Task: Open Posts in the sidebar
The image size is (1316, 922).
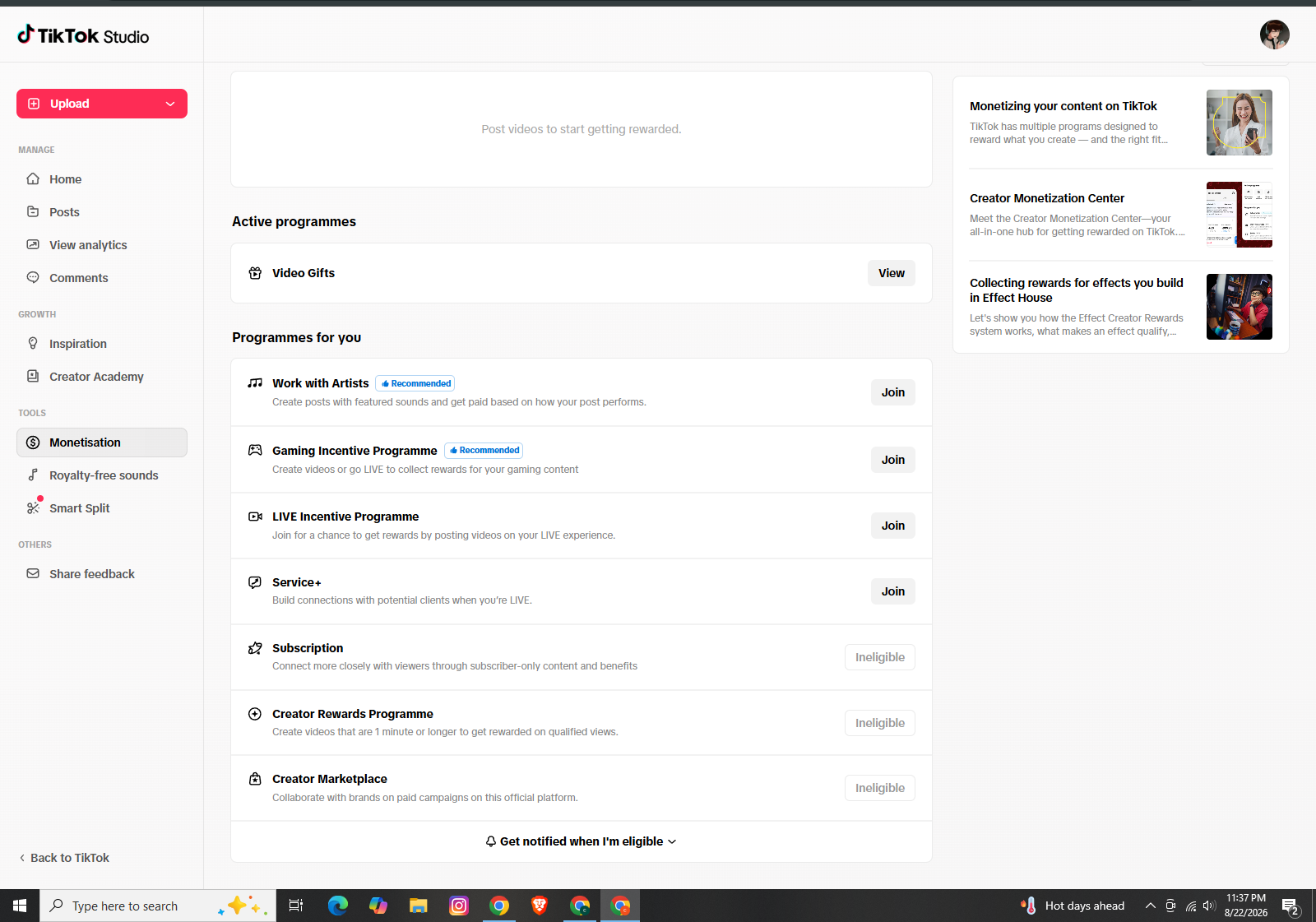Action: tap(102, 212)
